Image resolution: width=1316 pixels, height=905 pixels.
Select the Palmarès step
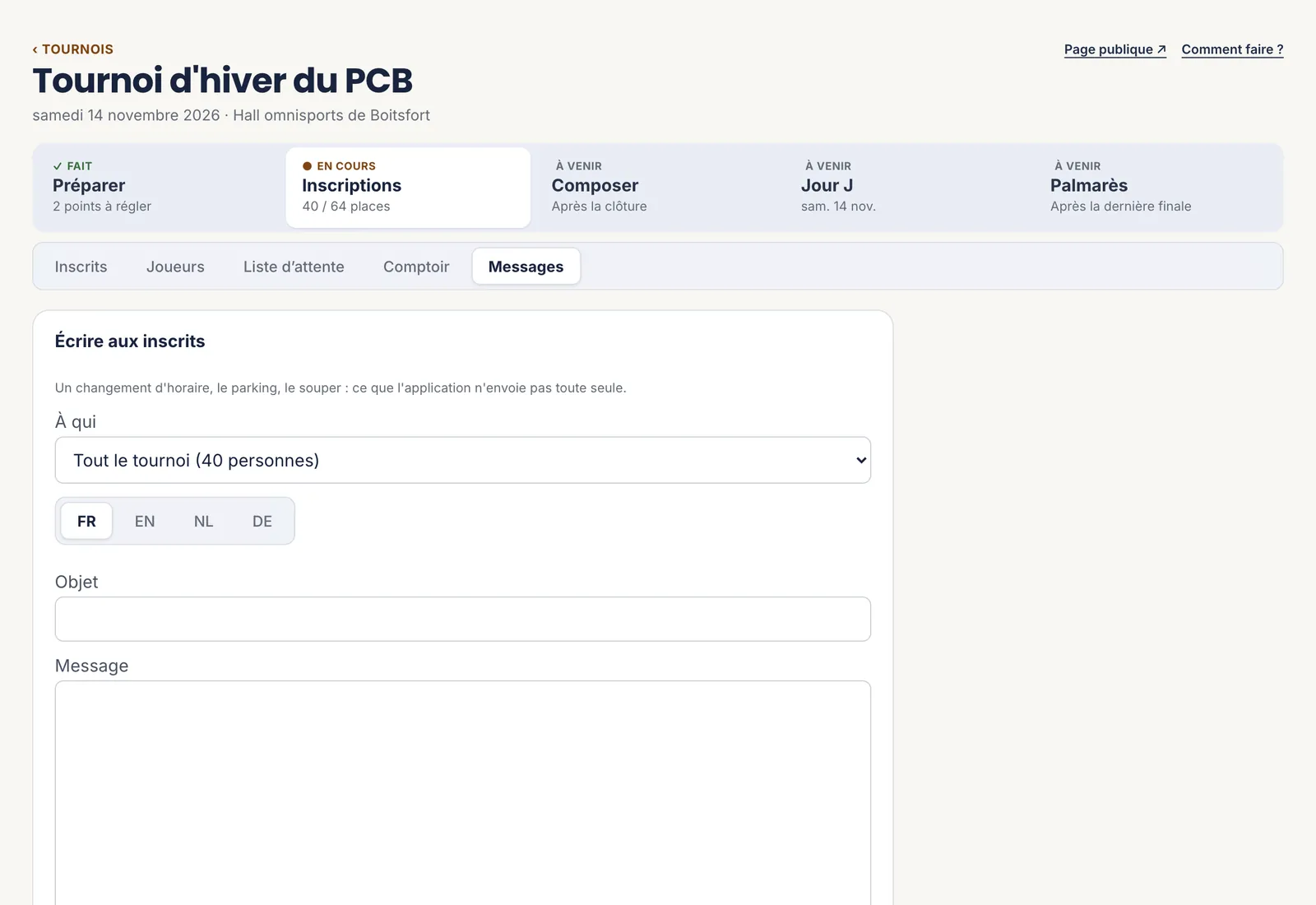pyautogui.click(x=1156, y=188)
